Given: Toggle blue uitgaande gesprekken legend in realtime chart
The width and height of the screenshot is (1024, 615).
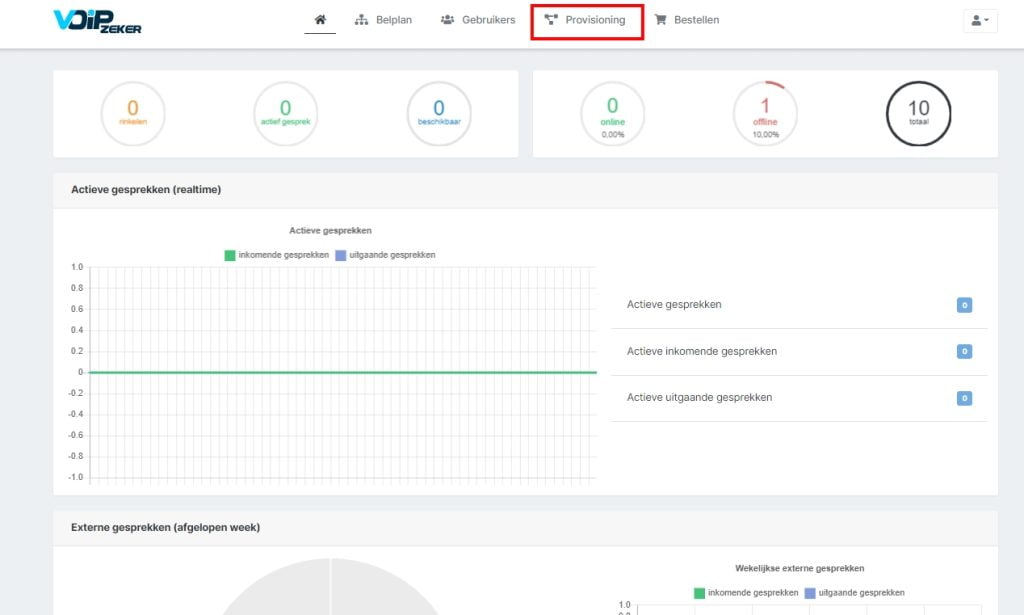Looking at the screenshot, I should pos(385,255).
